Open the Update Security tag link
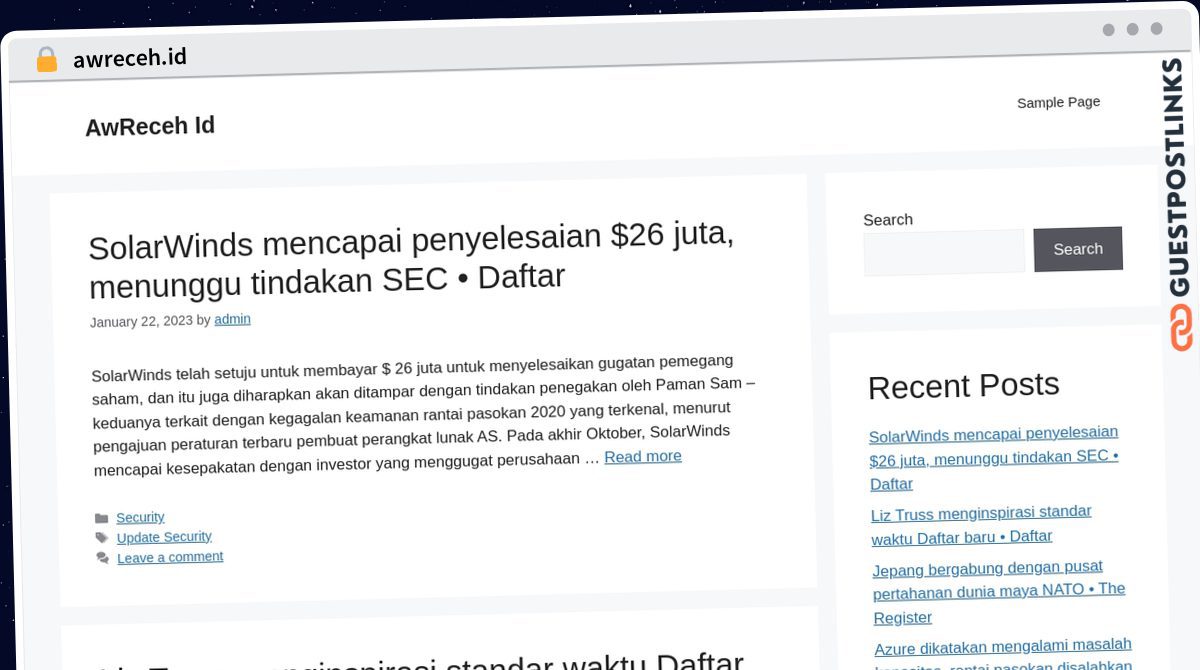Image resolution: width=1200 pixels, height=670 pixels. click(x=164, y=537)
